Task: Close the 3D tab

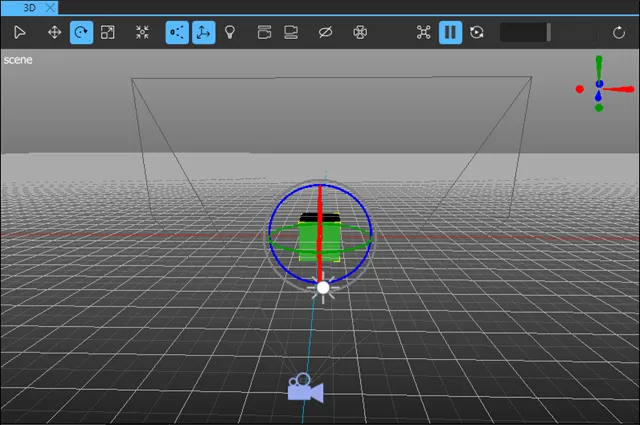Action: pyautogui.click(x=51, y=7)
